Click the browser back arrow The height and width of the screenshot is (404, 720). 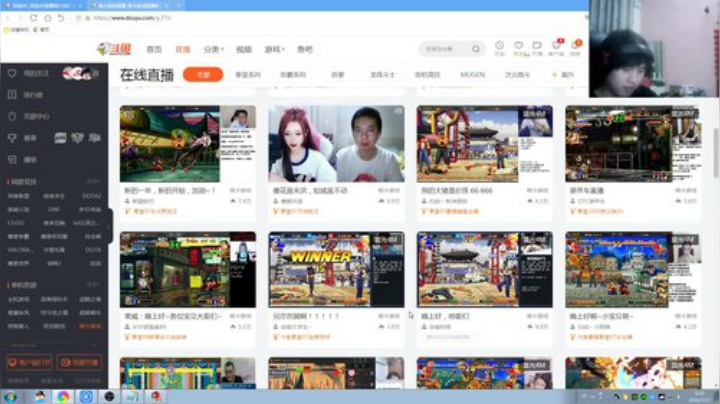8,18
